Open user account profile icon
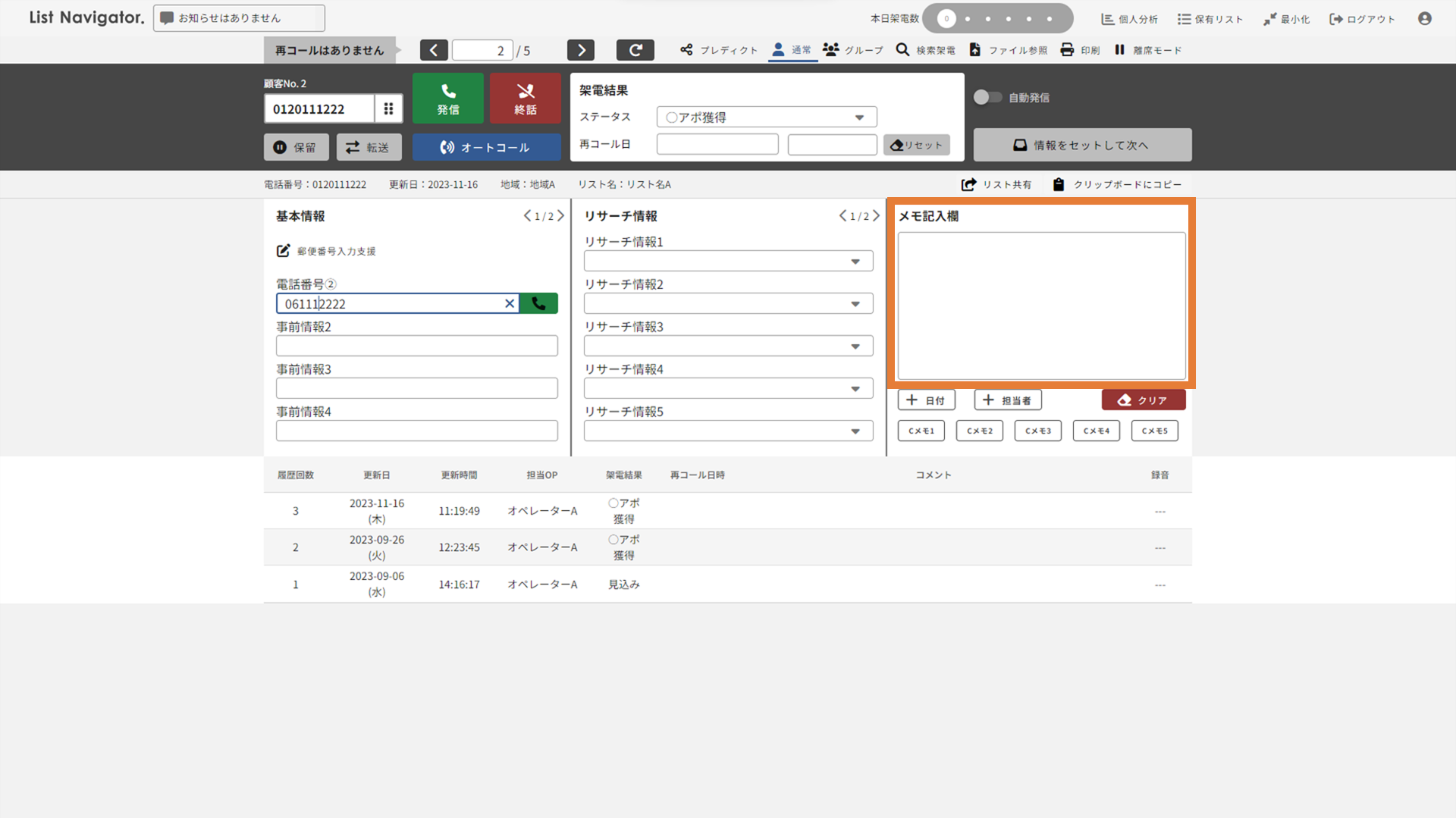 (1424, 18)
